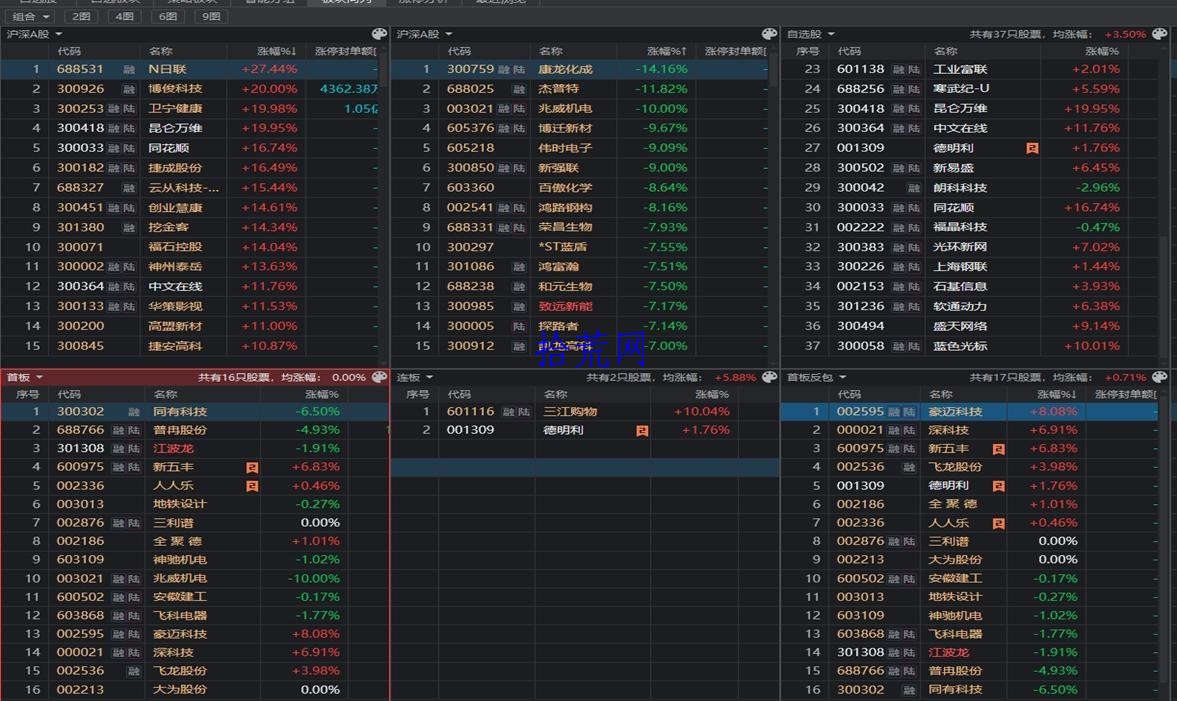Viewport: 1177px width, 701px height.
Task: Click orange R badge beside 德明利 in 连板 panel
Action: coord(642,430)
